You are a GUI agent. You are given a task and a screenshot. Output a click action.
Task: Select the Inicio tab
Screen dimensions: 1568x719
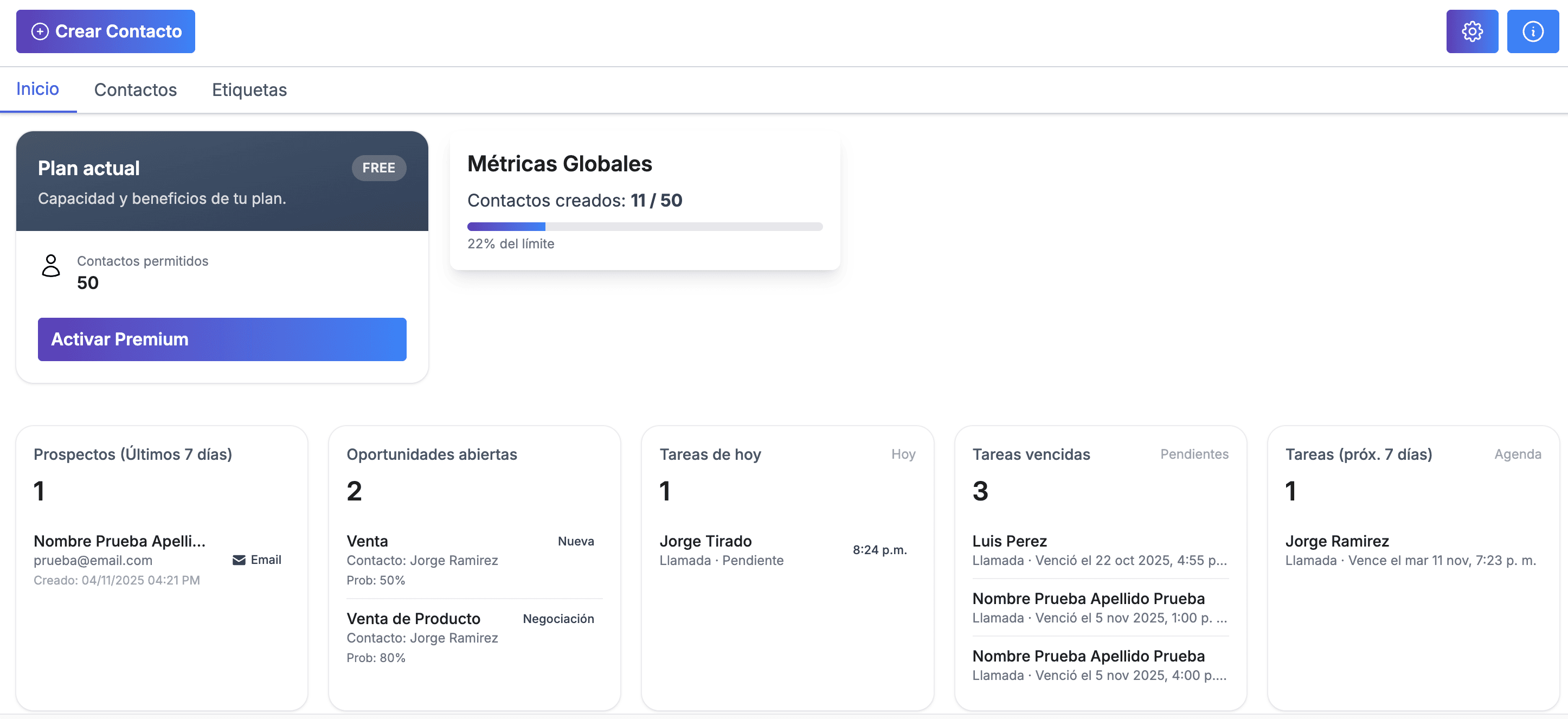[37, 88]
